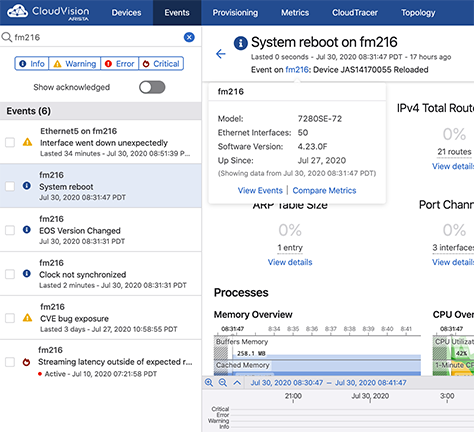
Task: Zoom out on the timeline
Action: pyautogui.click(x=223, y=383)
